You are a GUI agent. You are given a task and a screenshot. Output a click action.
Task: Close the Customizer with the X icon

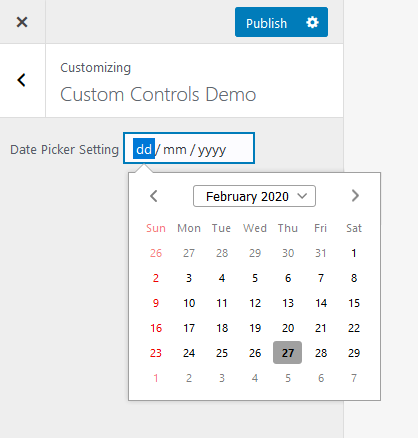coord(22,22)
